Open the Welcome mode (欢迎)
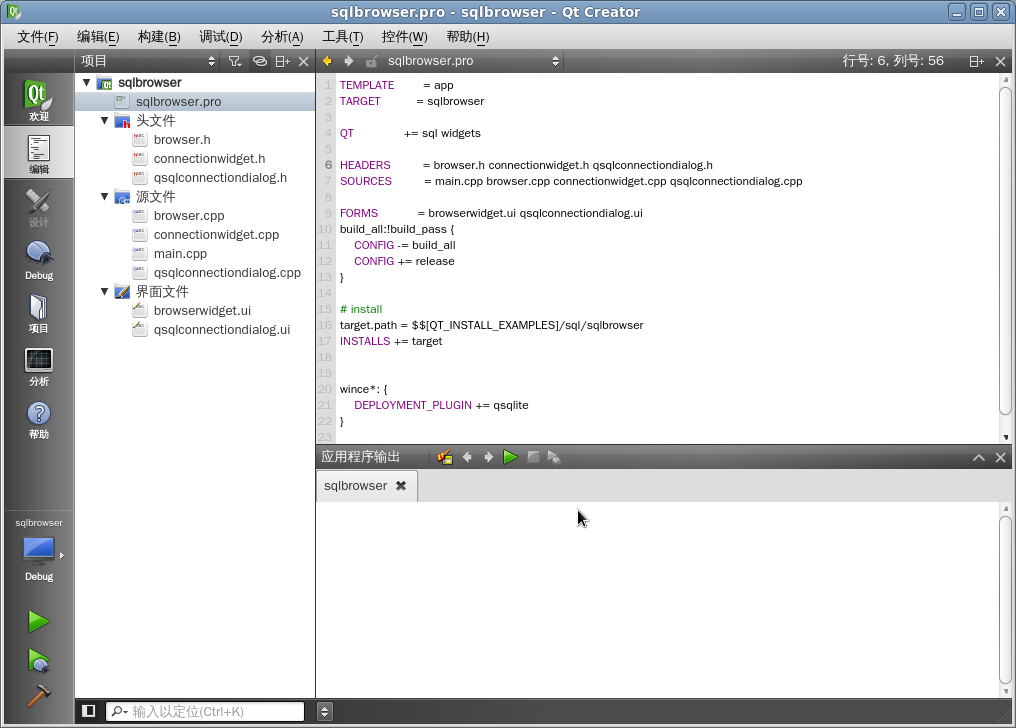Viewport: 1016px width, 728px height. tap(38, 99)
